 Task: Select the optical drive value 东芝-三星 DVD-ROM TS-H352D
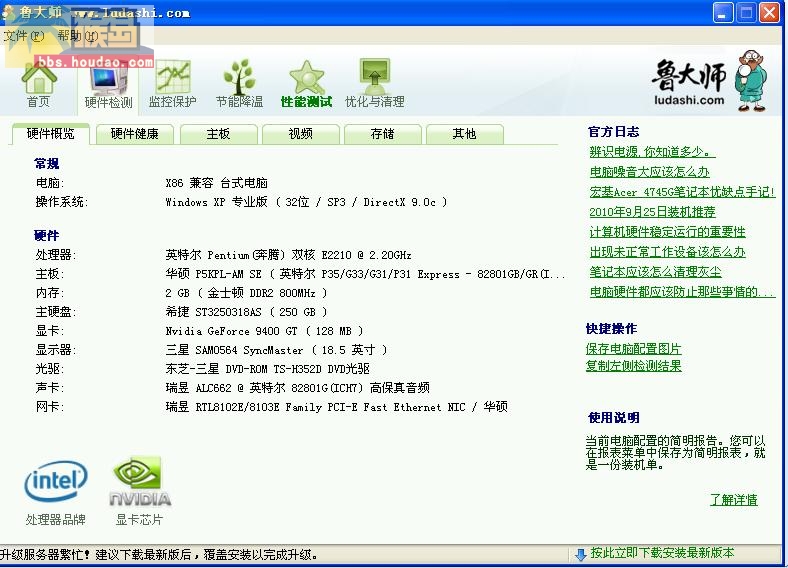pyautogui.click(x=267, y=369)
